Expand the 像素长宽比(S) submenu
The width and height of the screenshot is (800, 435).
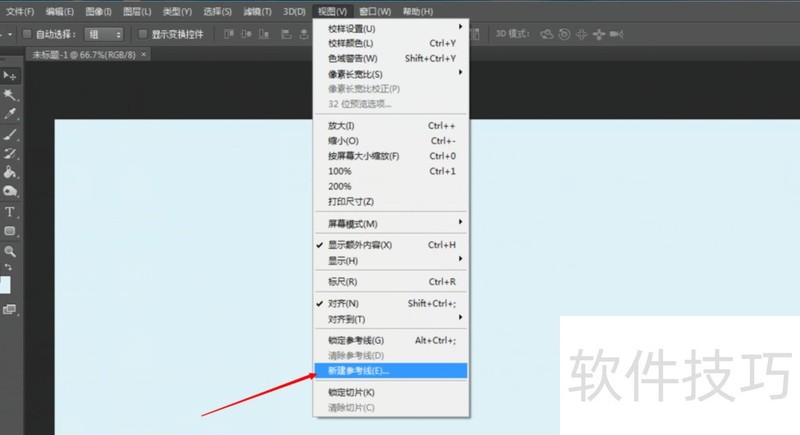coord(391,74)
